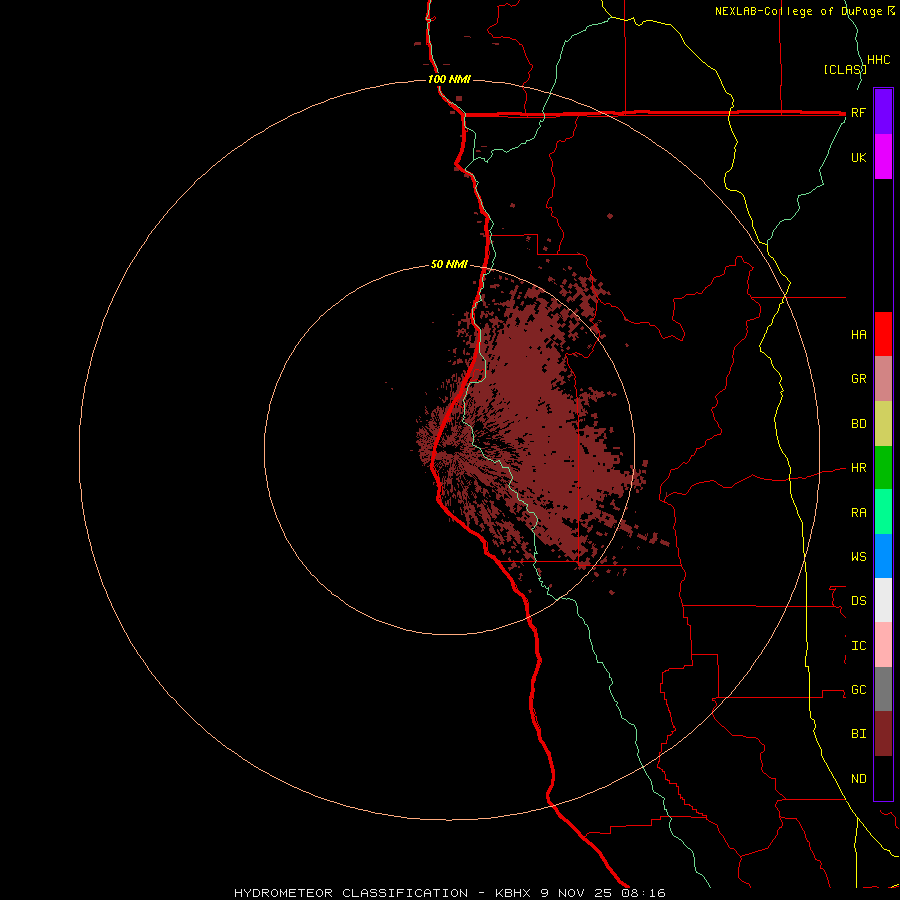Click the RF purple color swatch
The image size is (900, 900).
click(x=883, y=111)
